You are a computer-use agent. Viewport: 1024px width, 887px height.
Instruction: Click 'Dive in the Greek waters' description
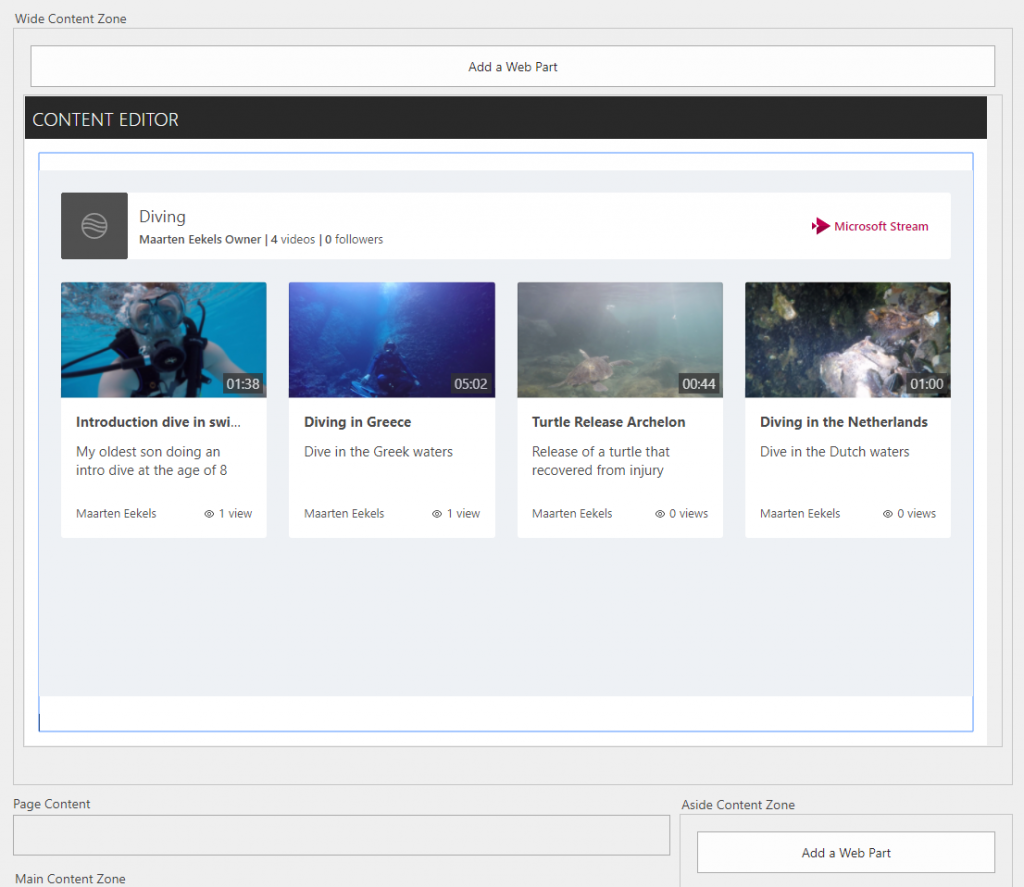point(378,452)
